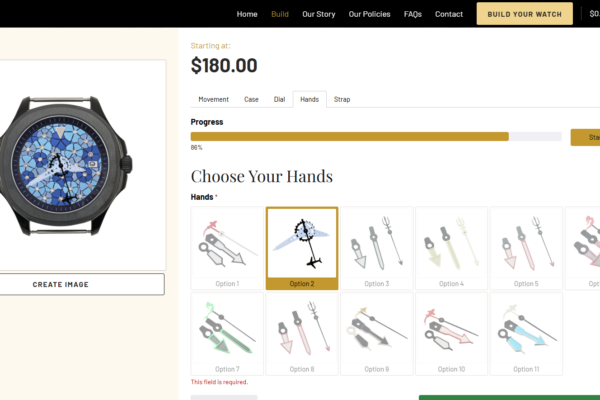The image size is (600, 400).
Task: Select hands Option 1 with red tip
Action: click(227, 248)
